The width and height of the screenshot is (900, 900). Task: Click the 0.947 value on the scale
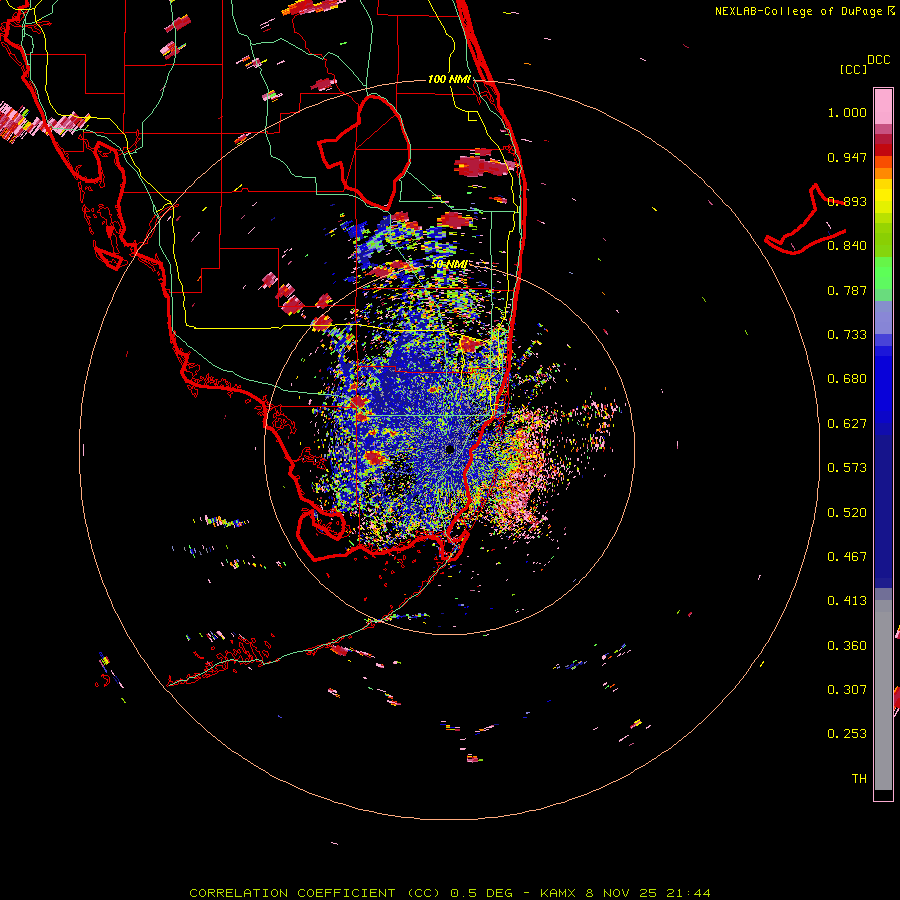click(x=847, y=157)
